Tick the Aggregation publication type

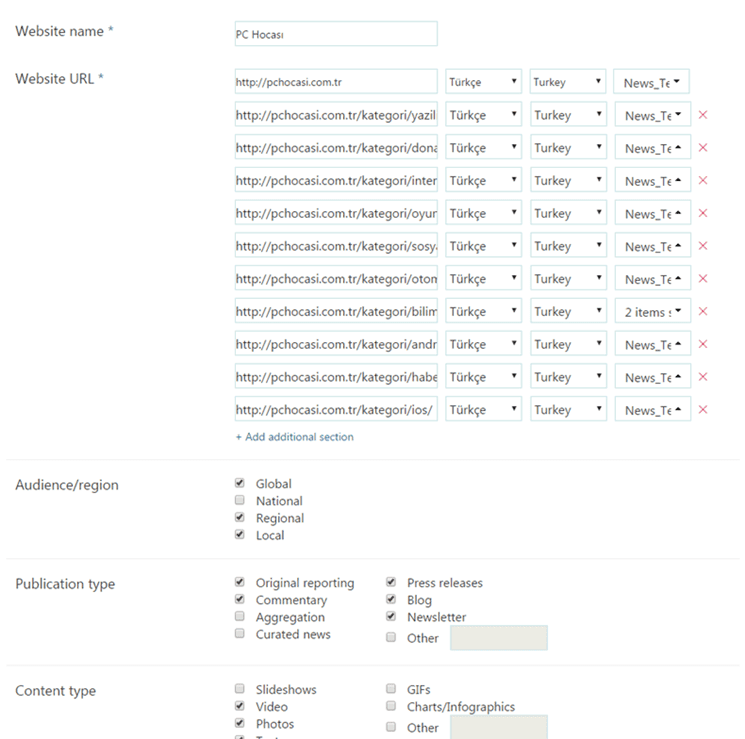pos(240,618)
